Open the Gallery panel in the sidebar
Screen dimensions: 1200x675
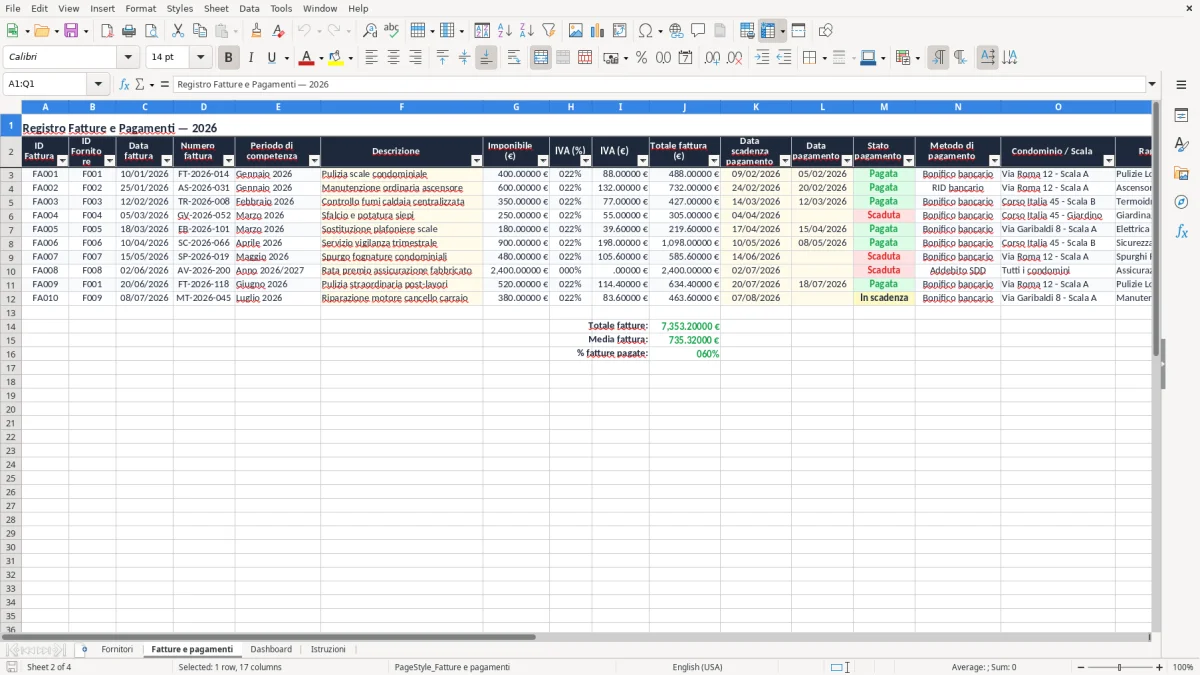point(1181,173)
